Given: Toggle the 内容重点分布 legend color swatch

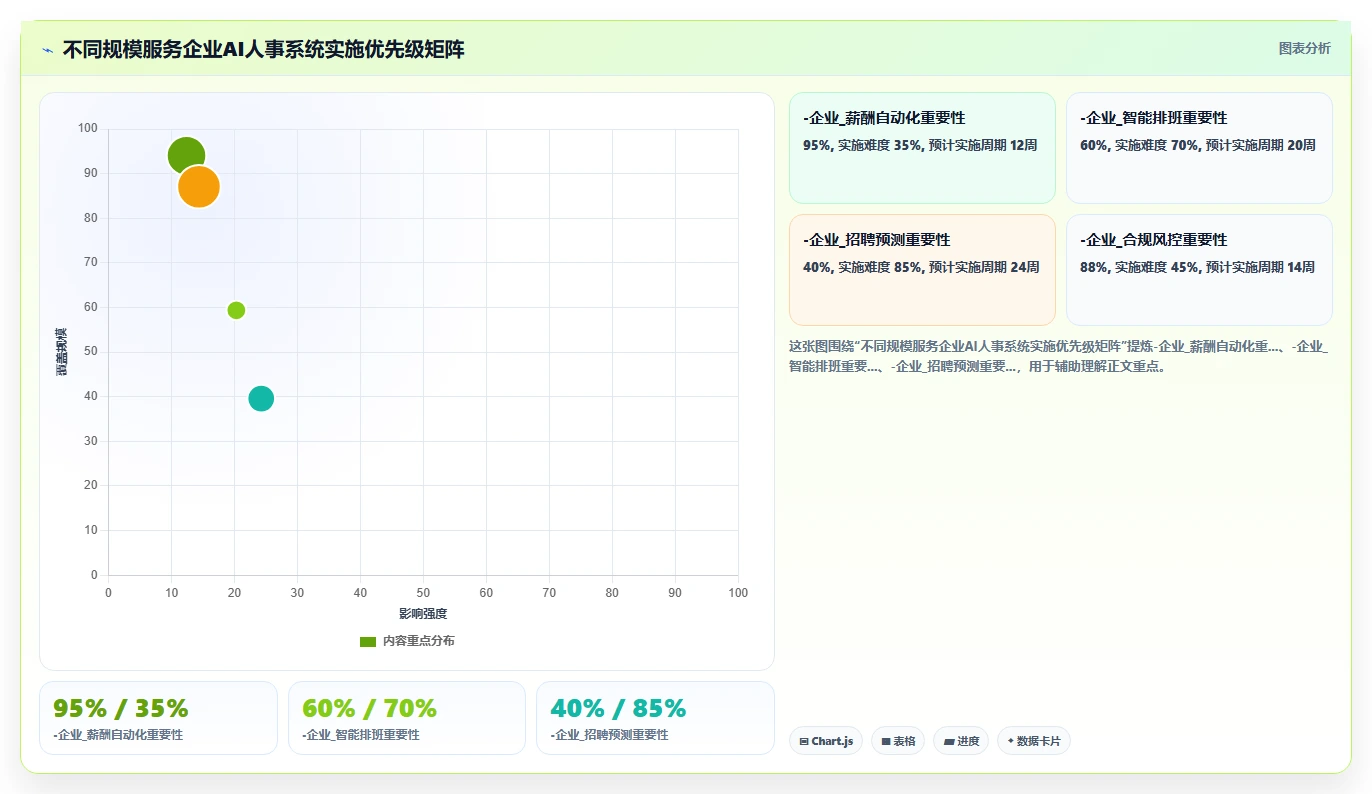Looking at the screenshot, I should point(368,641).
